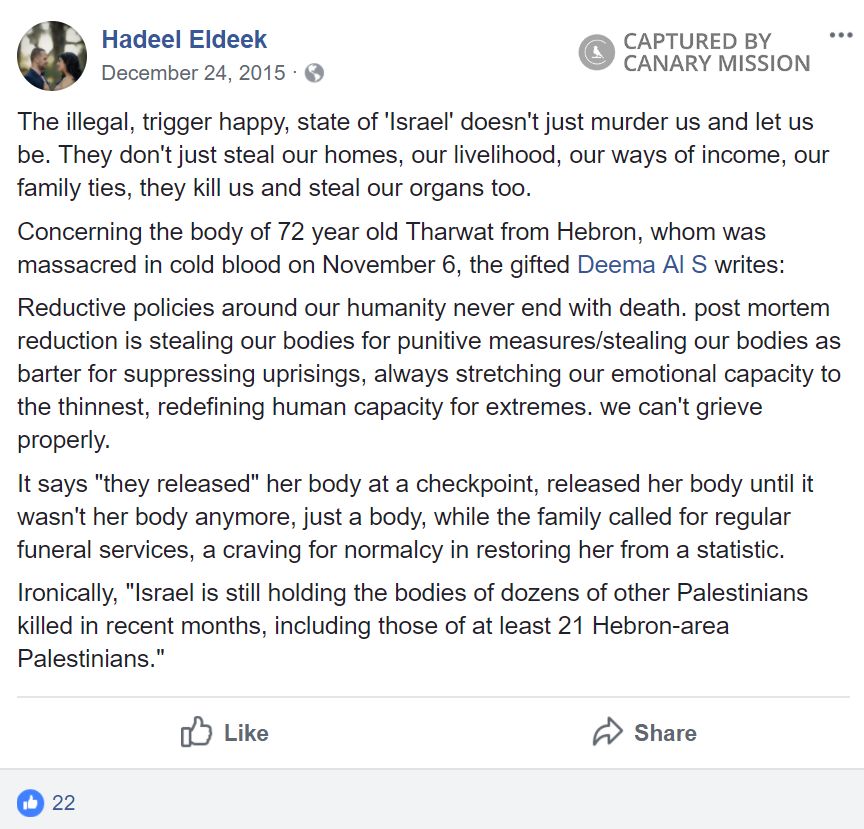Click the share arrow icon
This screenshot has width=864, height=829.
(x=607, y=732)
